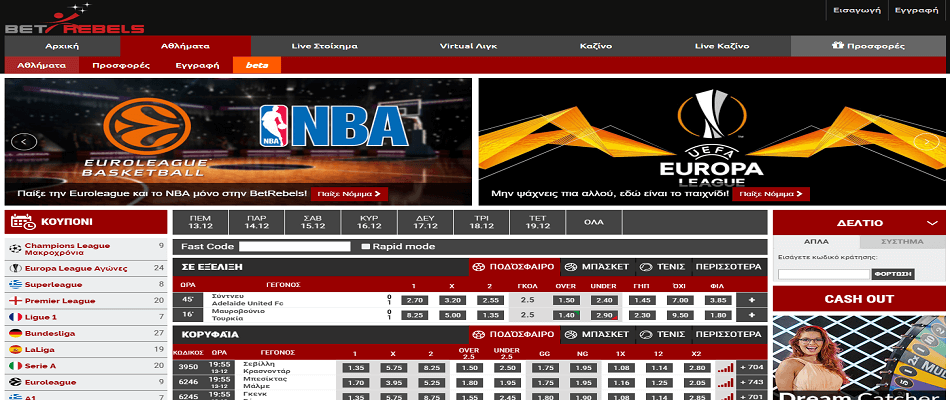Open stats bars icon for Μπεσίκτας match
Viewport: 950px width, 400px height.
(x=725, y=382)
